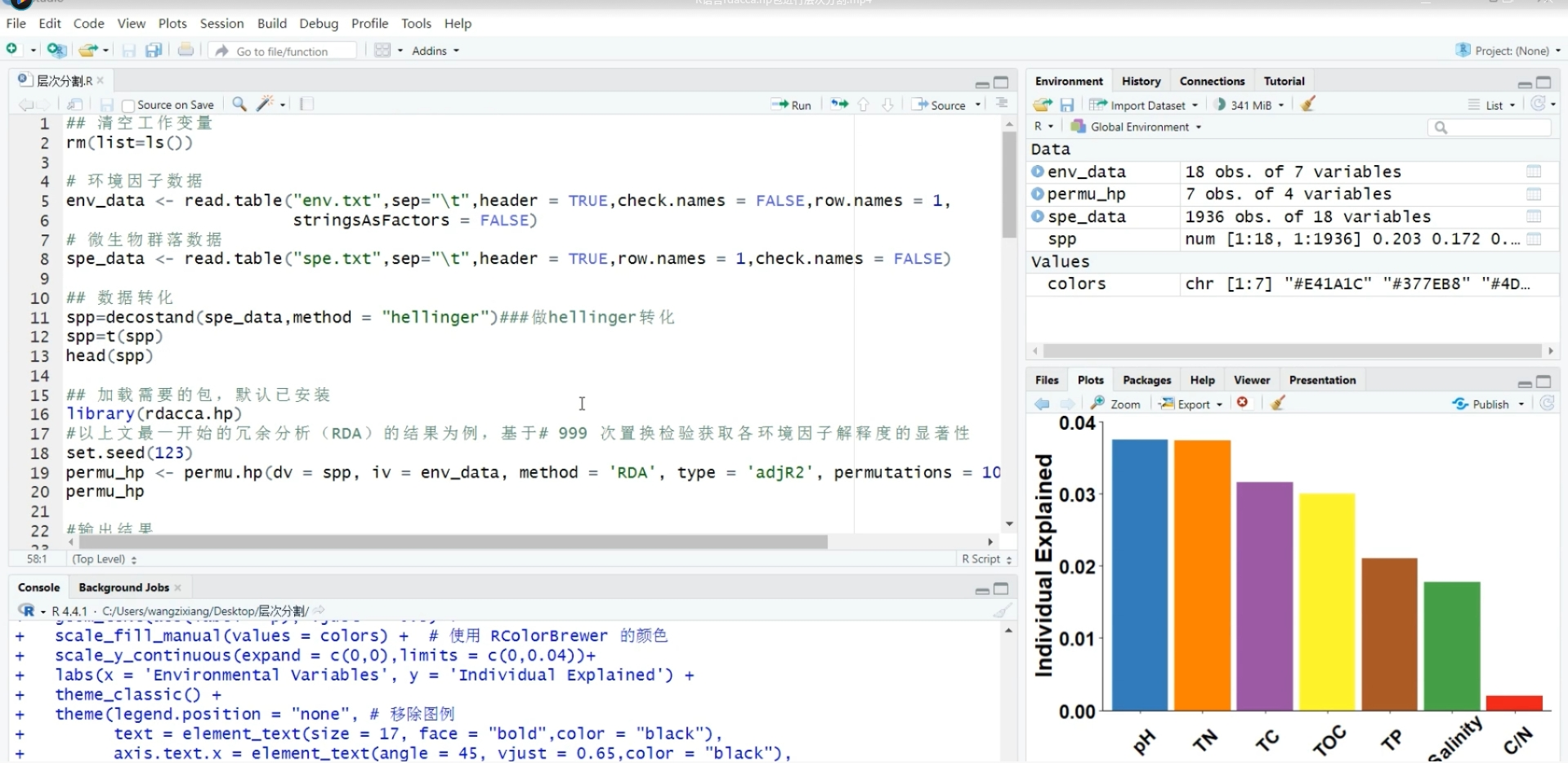Screen dimensions: 1568x763
Task: Open Addins dropdown
Action: tap(436, 51)
